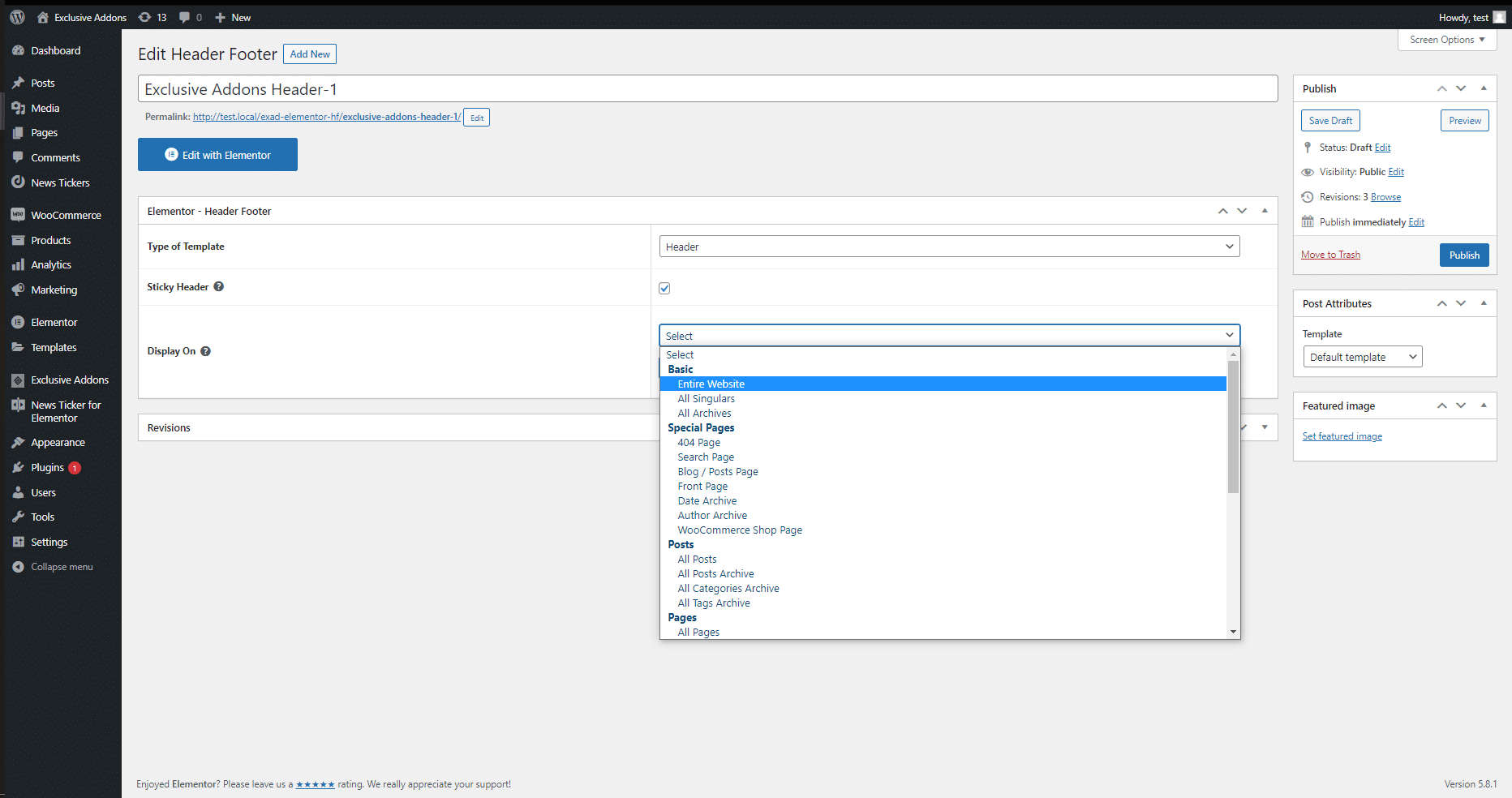Click the Appearance paintbrush icon
Image resolution: width=1512 pixels, height=798 pixels.
[x=18, y=443]
